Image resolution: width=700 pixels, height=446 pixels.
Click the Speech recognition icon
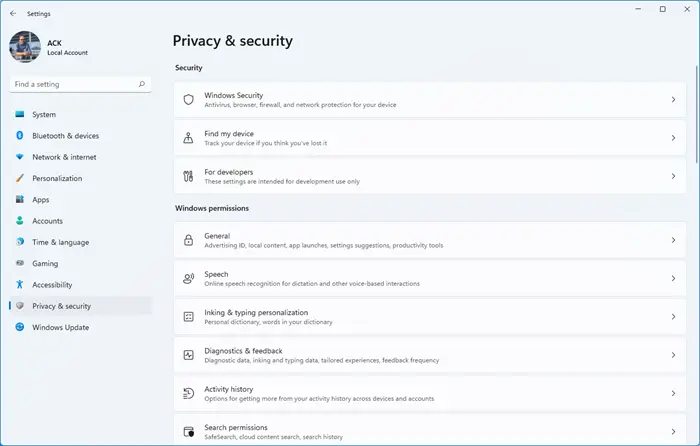(x=188, y=279)
